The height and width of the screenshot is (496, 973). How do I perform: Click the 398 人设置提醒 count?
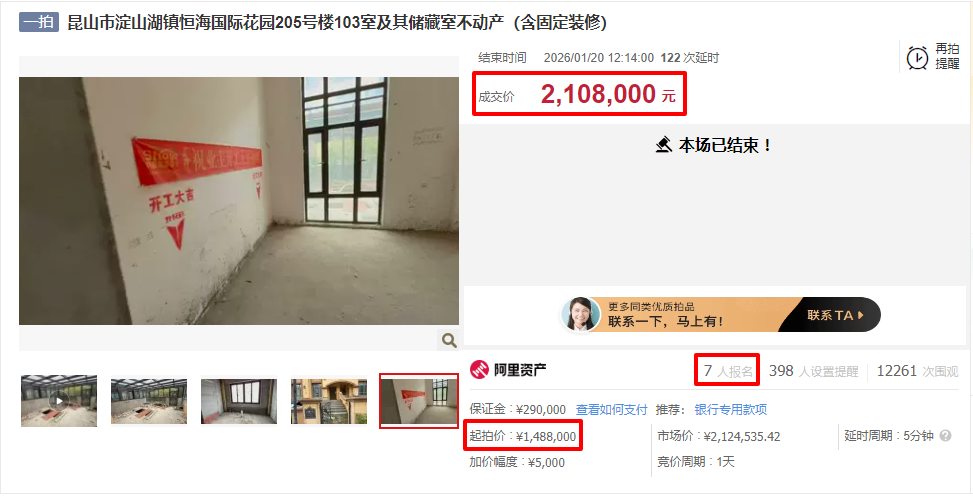tap(814, 371)
